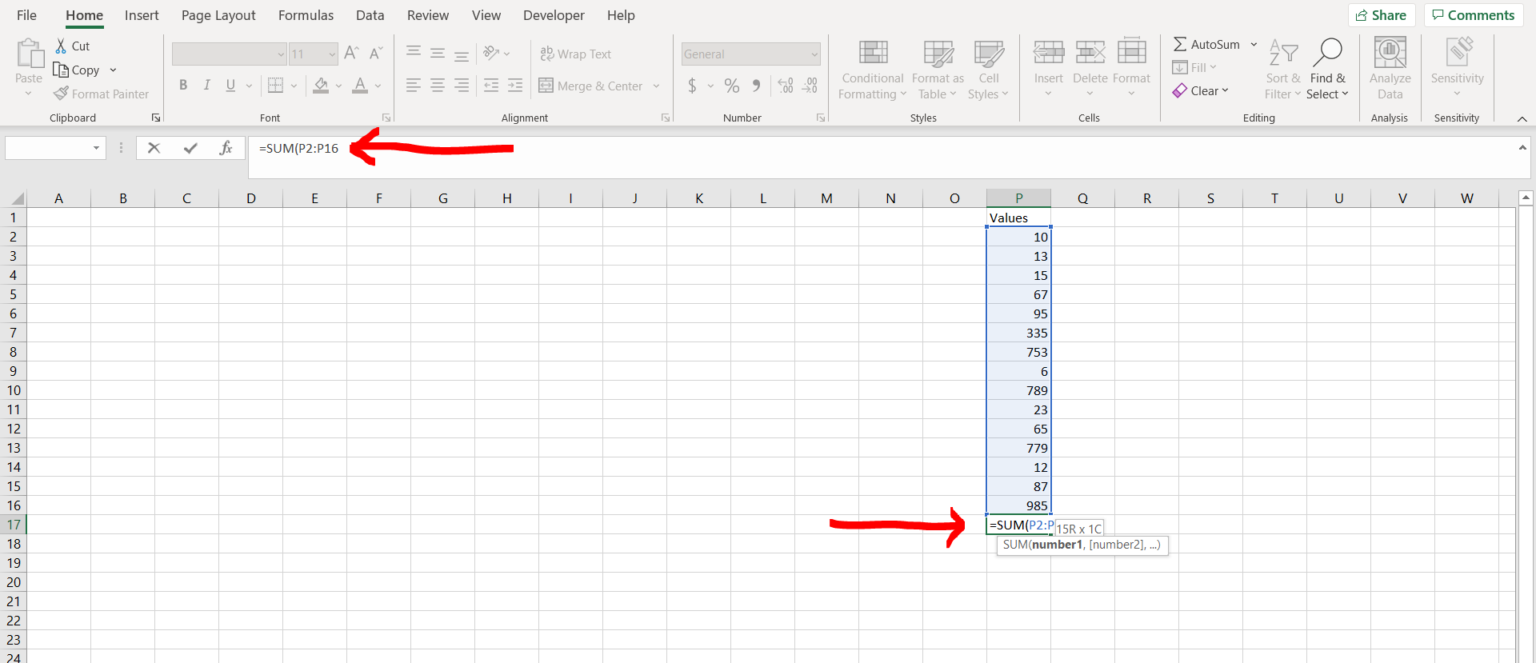Click the Percent Style icon
1536x663 pixels.
click(x=732, y=86)
